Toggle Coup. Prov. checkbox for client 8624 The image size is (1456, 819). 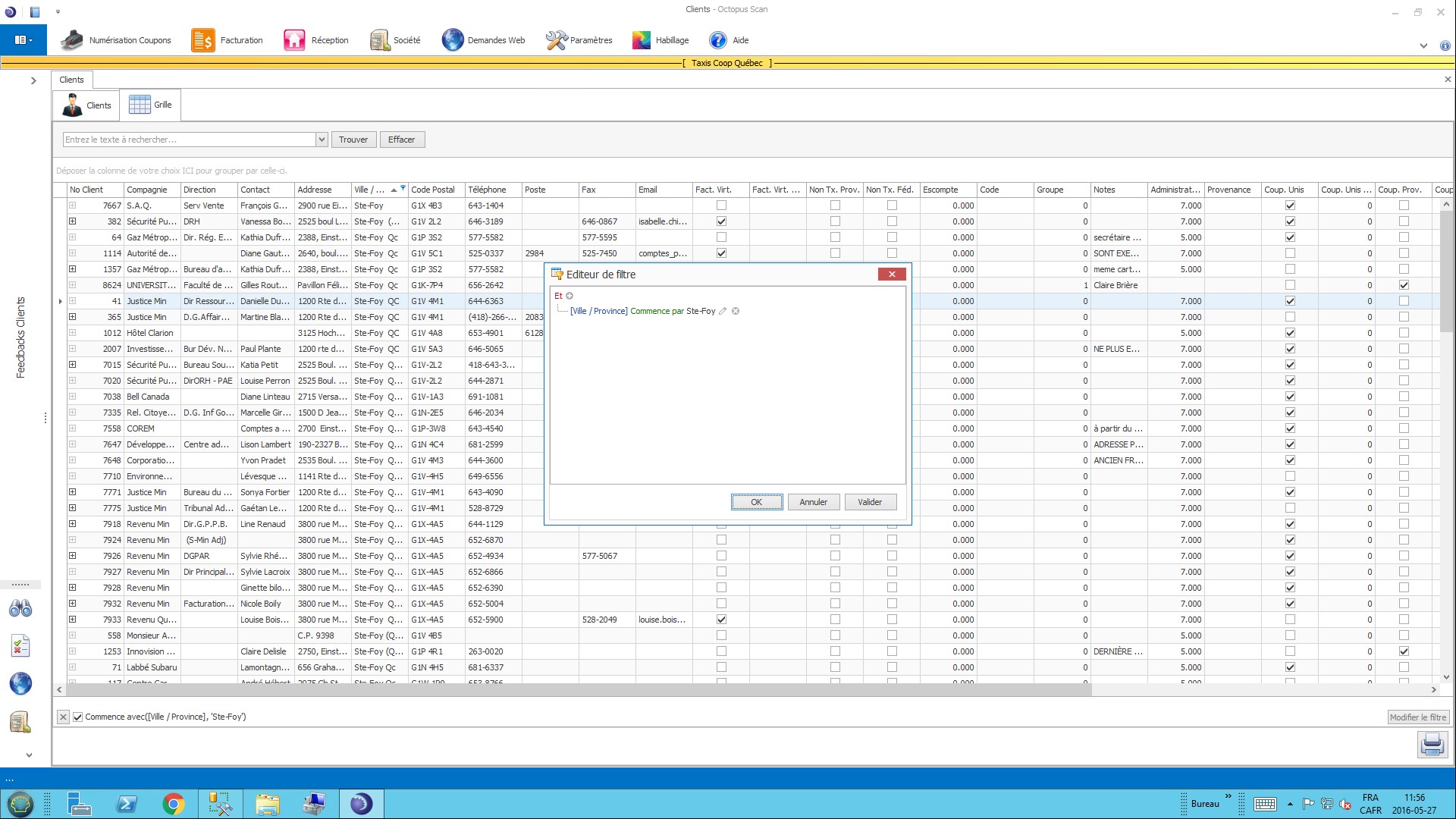click(x=1404, y=285)
